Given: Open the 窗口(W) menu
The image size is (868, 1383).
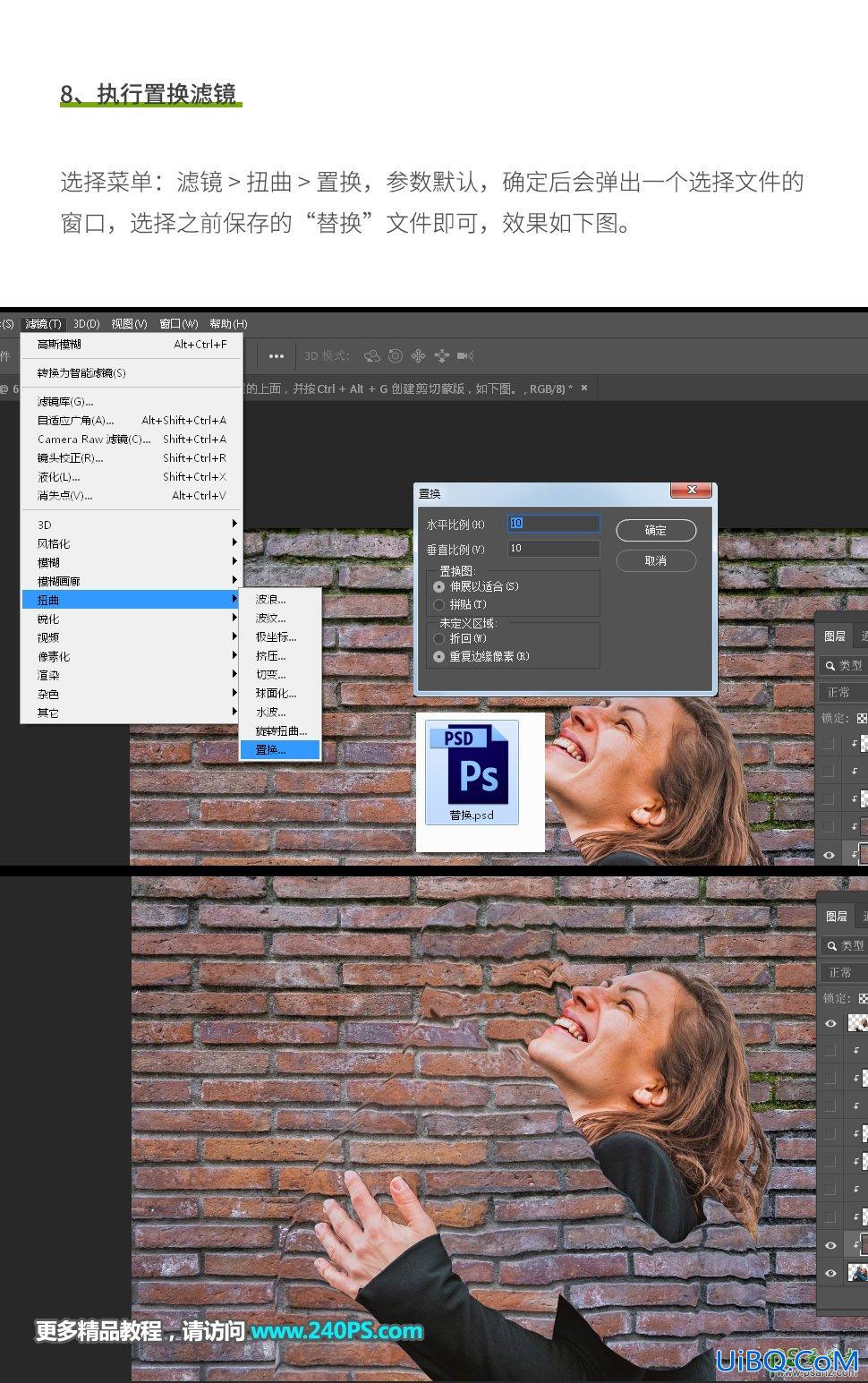Looking at the screenshot, I should (179, 323).
